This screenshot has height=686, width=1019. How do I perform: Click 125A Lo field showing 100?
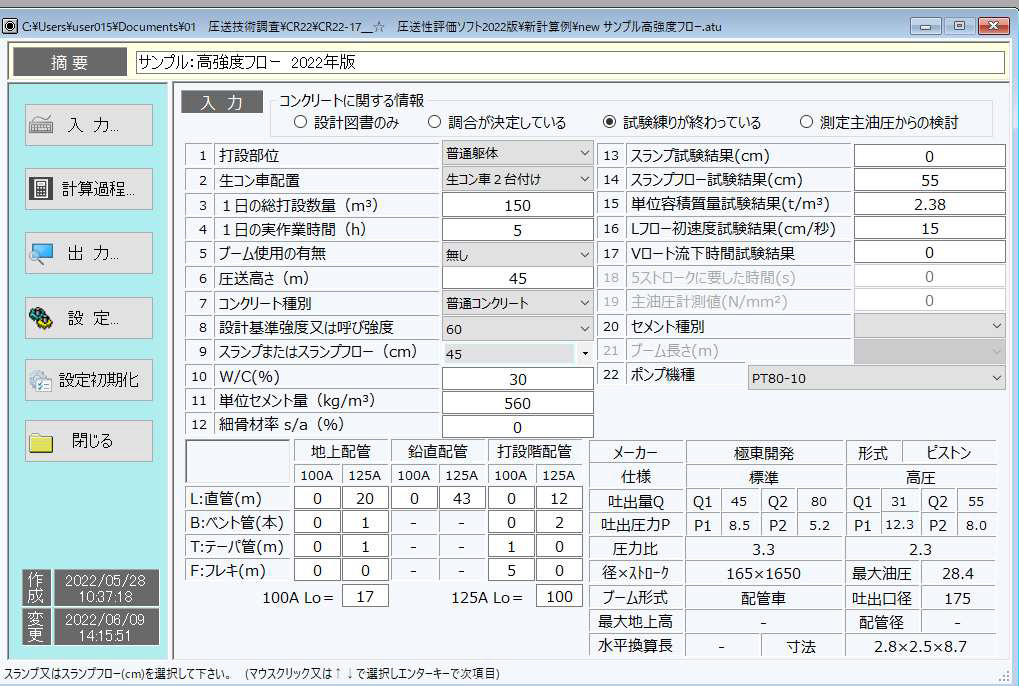click(559, 596)
